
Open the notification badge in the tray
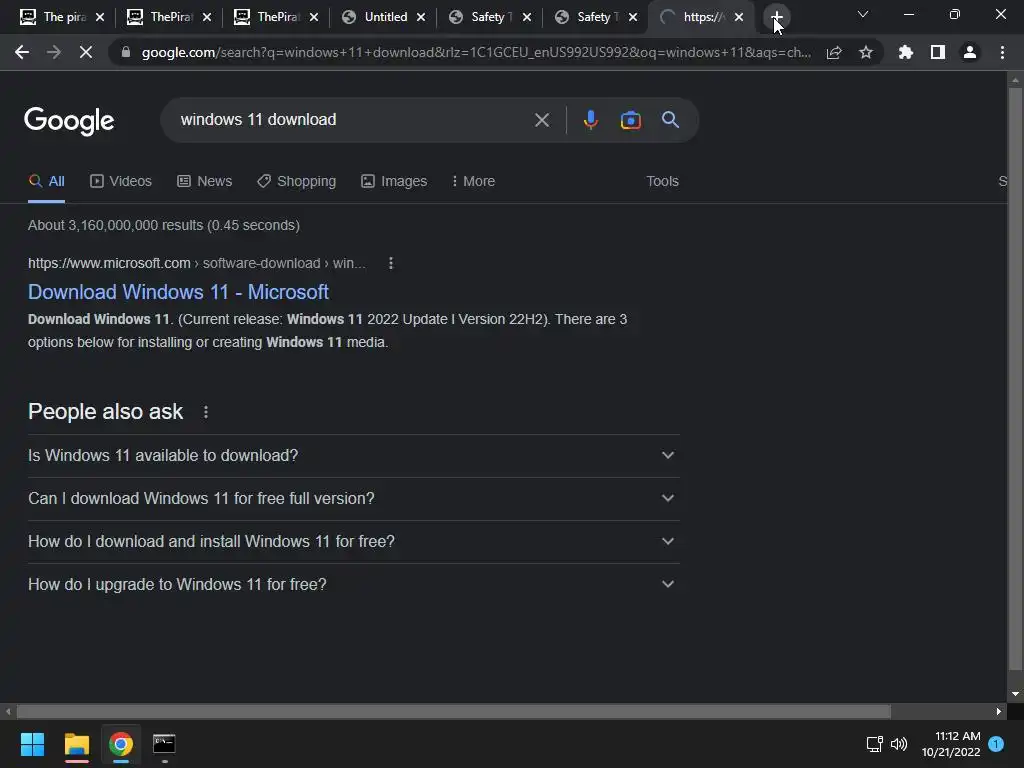(996, 744)
